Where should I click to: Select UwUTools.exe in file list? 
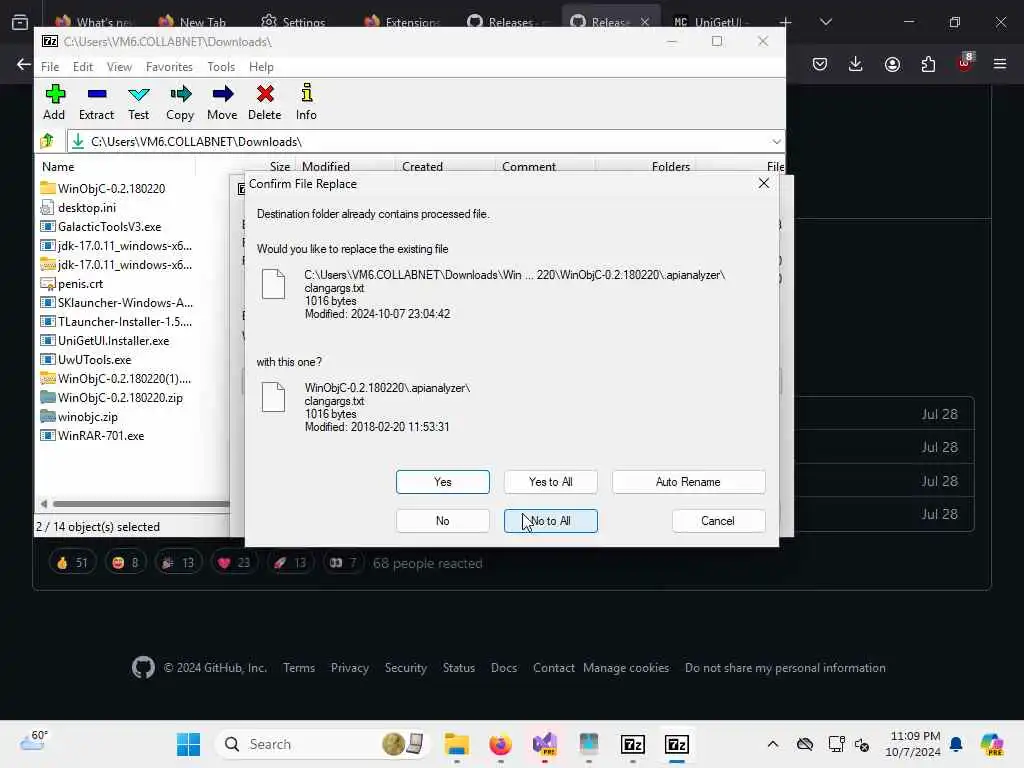[x=86, y=360]
